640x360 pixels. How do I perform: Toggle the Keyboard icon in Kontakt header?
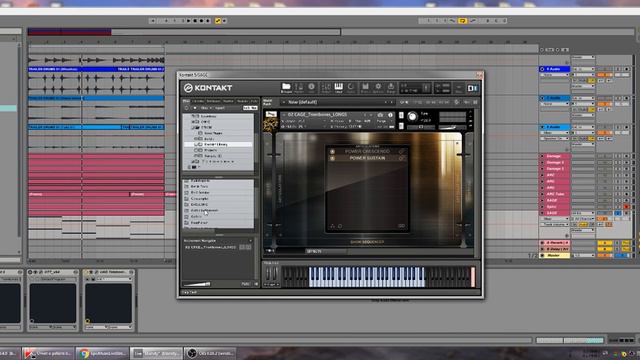click(x=338, y=88)
